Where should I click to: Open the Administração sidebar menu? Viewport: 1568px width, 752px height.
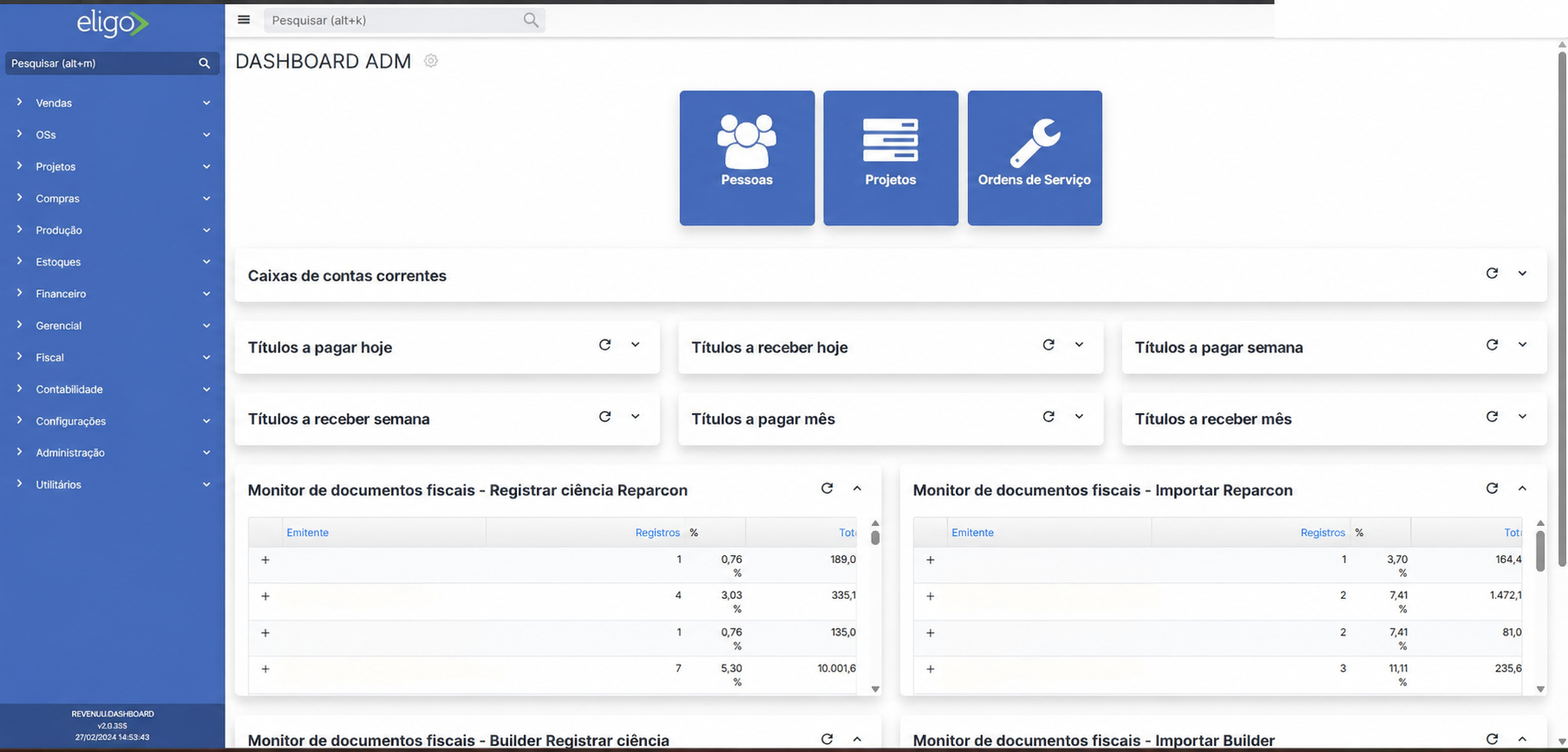tap(113, 452)
